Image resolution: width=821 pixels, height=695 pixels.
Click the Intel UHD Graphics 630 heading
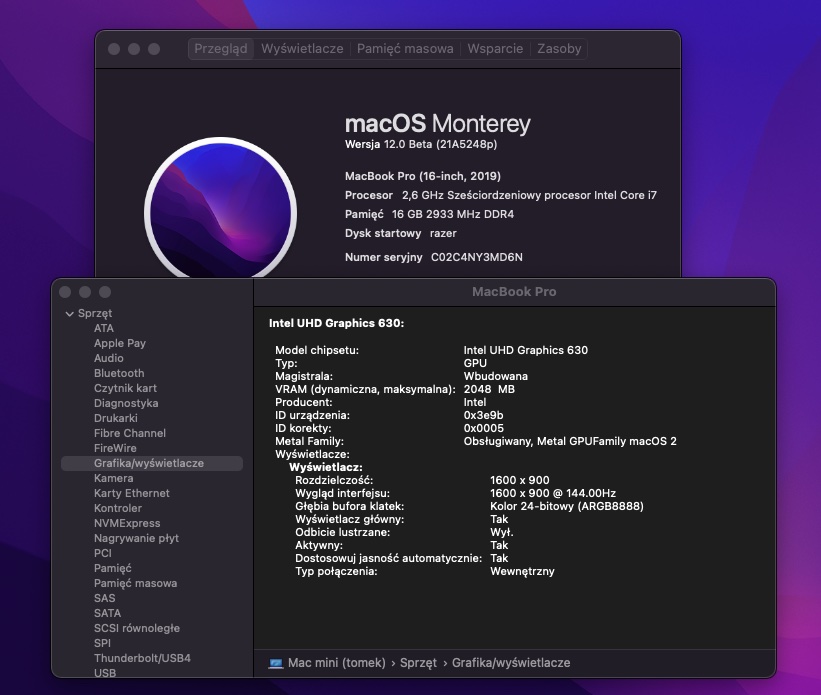click(x=336, y=323)
